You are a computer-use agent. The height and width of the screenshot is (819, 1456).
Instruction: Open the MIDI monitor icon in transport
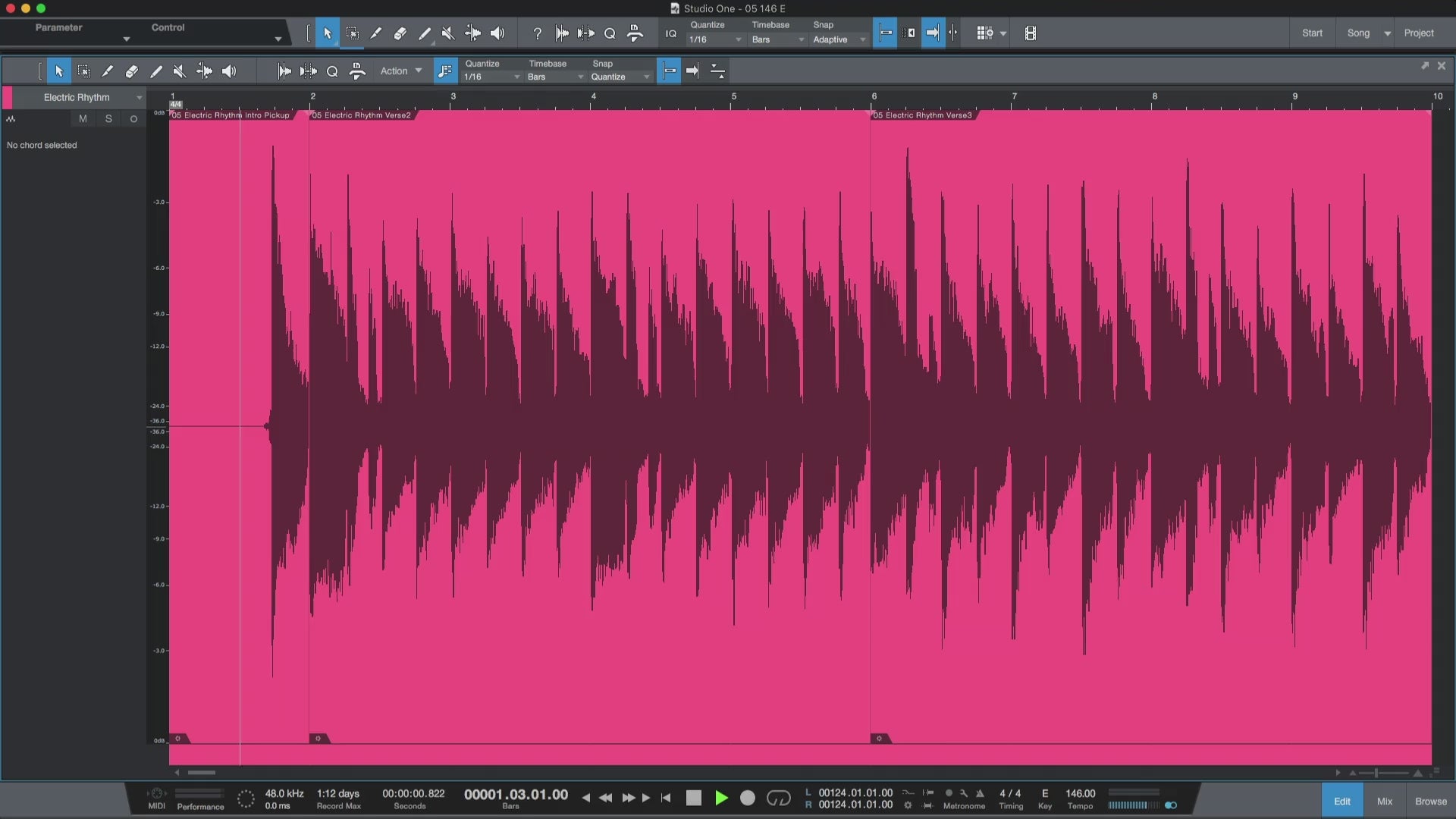pos(157,794)
